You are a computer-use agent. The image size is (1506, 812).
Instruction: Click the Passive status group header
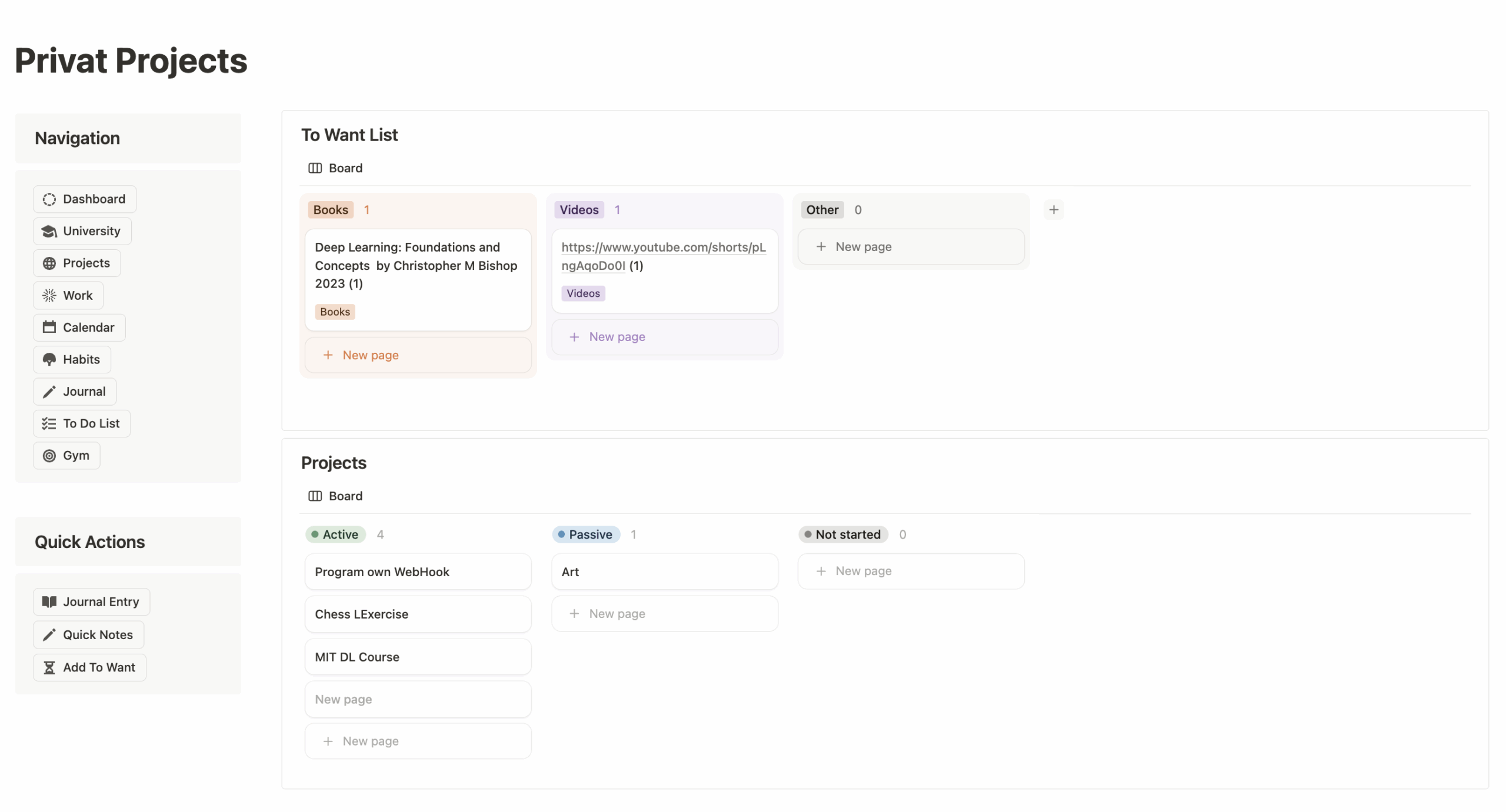point(585,534)
